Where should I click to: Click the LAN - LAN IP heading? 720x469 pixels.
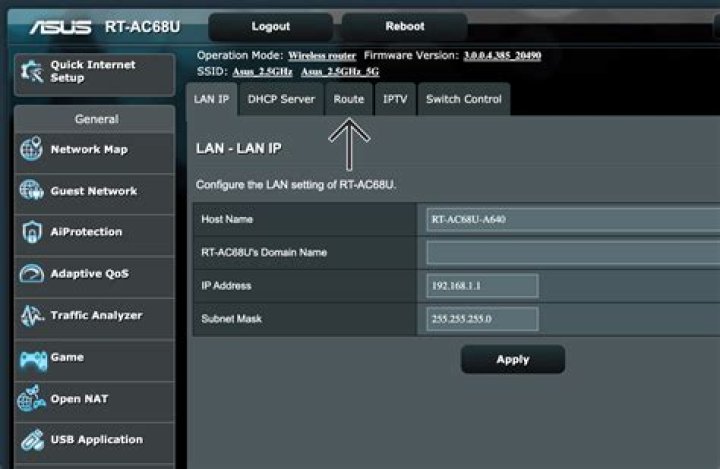[x=238, y=148]
